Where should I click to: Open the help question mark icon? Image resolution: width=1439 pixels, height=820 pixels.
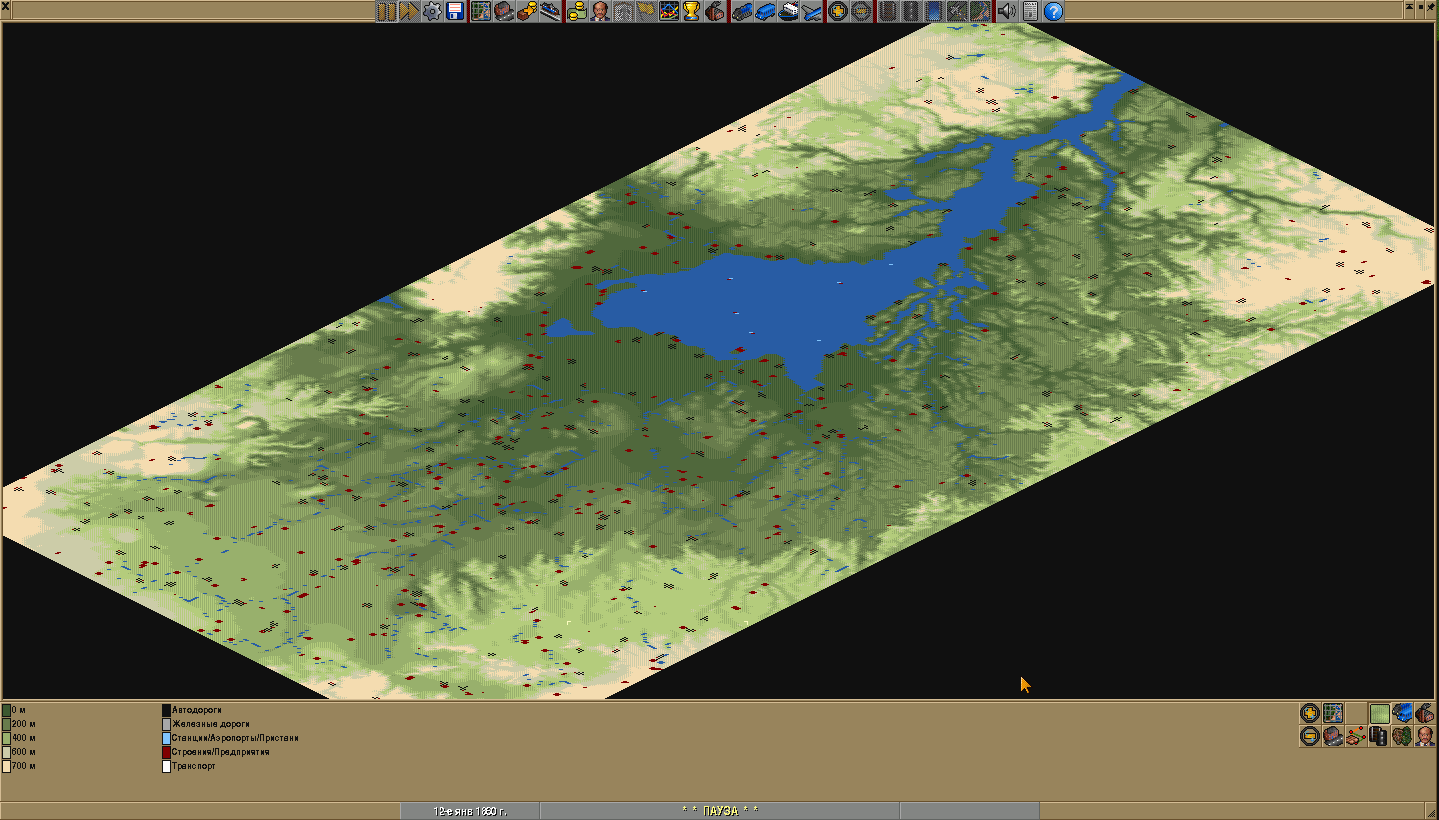coord(1053,11)
